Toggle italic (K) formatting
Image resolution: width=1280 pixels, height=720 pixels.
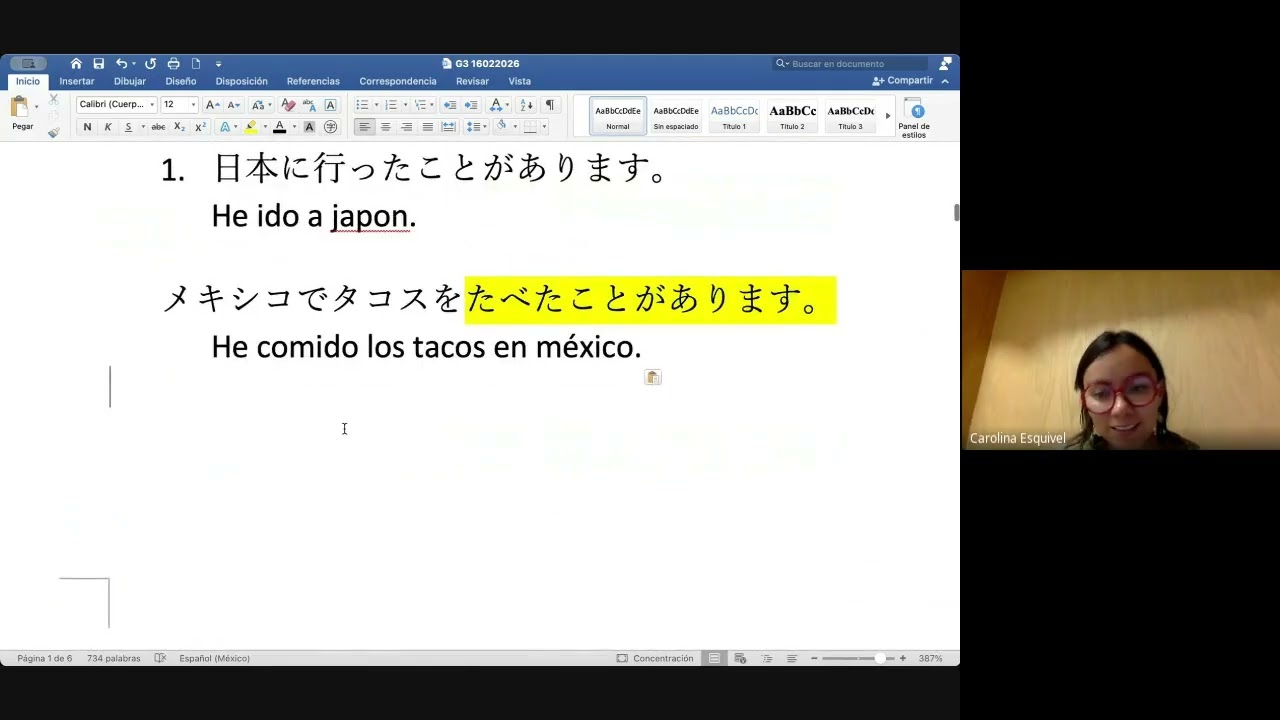coord(108,127)
